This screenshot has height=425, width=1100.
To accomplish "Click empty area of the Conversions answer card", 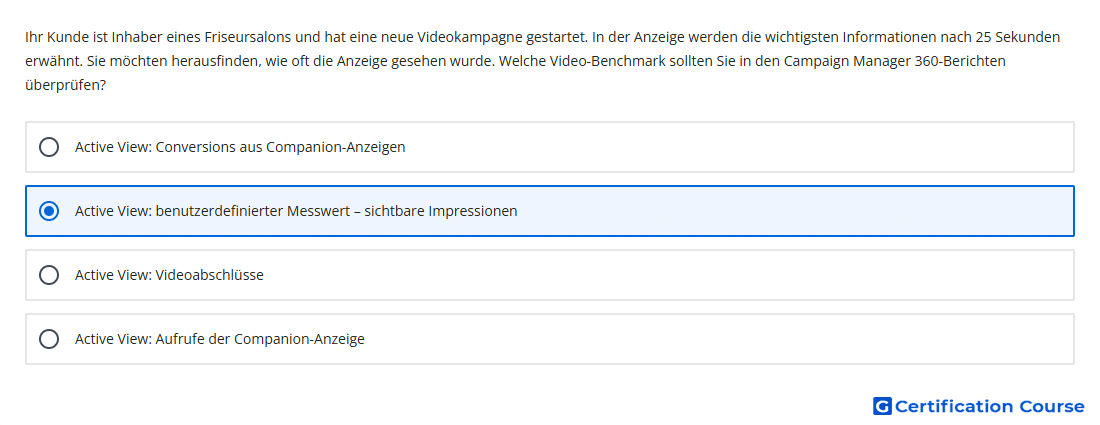I will point(737,147).
